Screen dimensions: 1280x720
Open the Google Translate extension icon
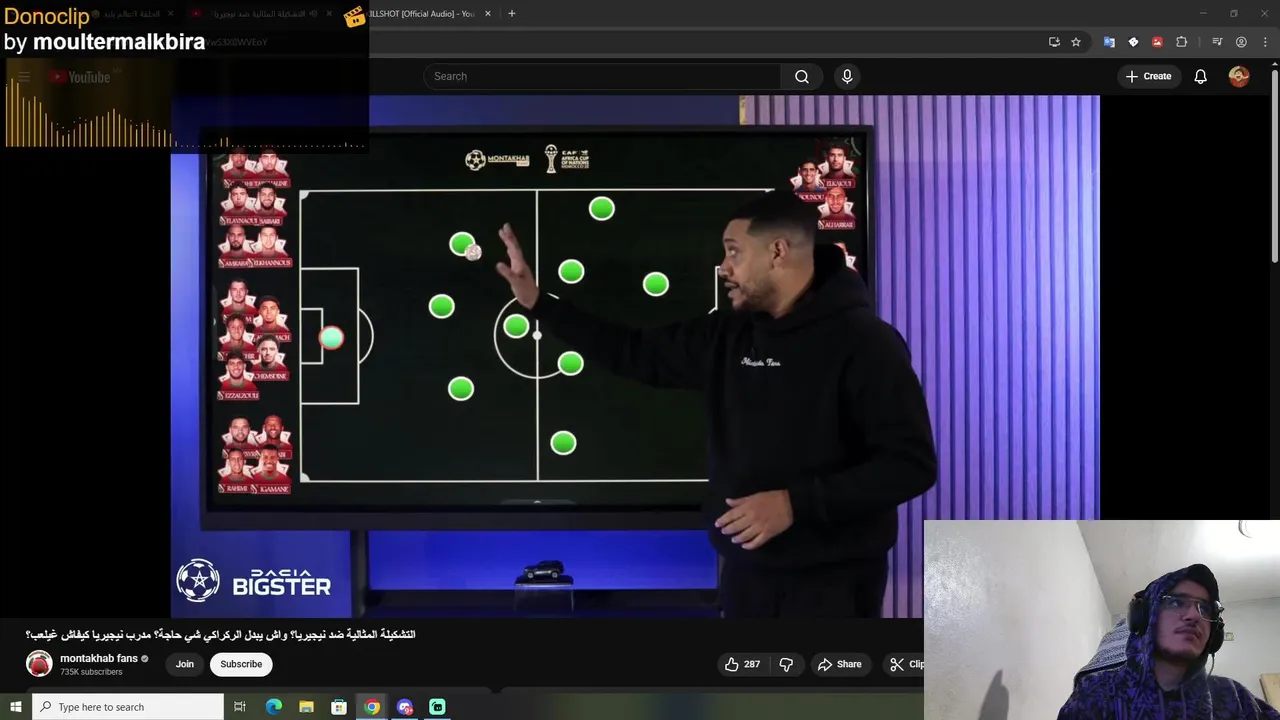(1109, 42)
